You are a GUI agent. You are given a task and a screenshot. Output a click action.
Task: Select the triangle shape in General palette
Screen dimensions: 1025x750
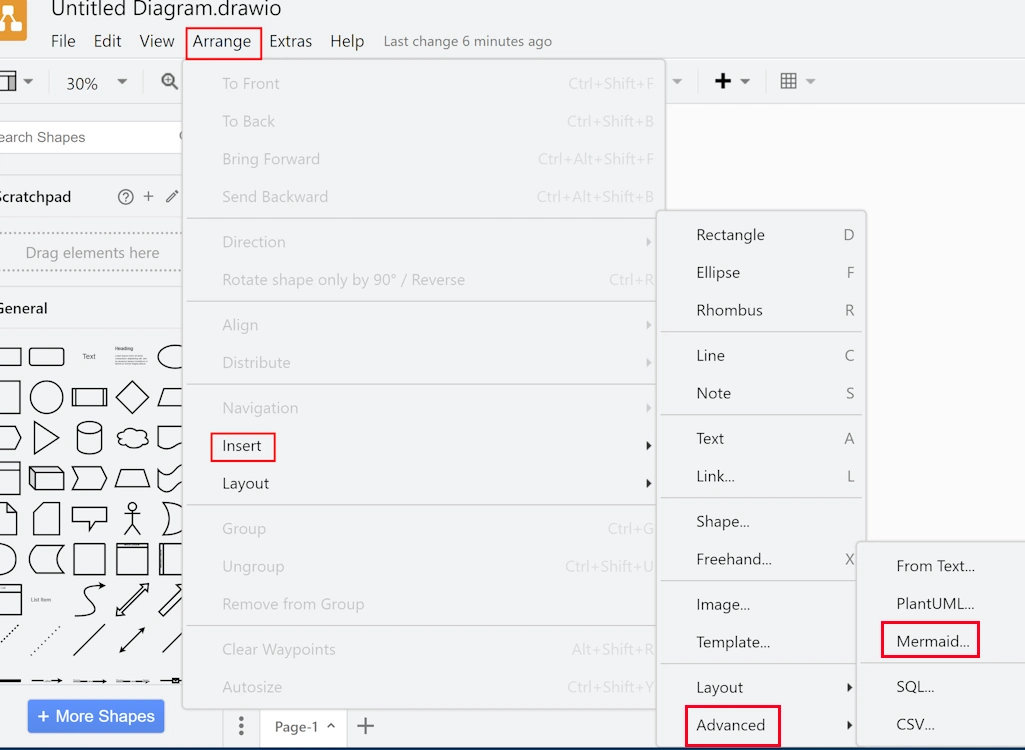pos(46,437)
